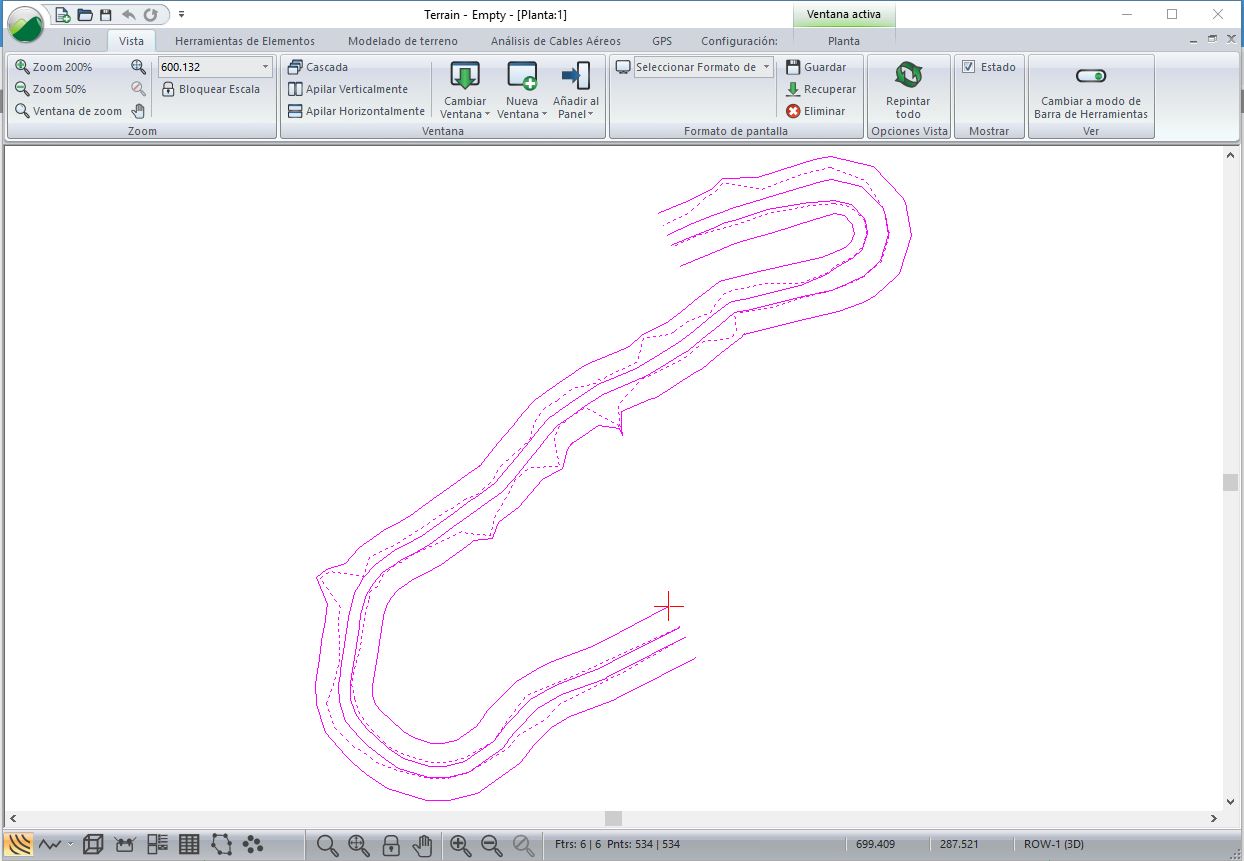The image size is (1244, 861).
Task: Click Guardar screen format button
Action: click(816, 67)
